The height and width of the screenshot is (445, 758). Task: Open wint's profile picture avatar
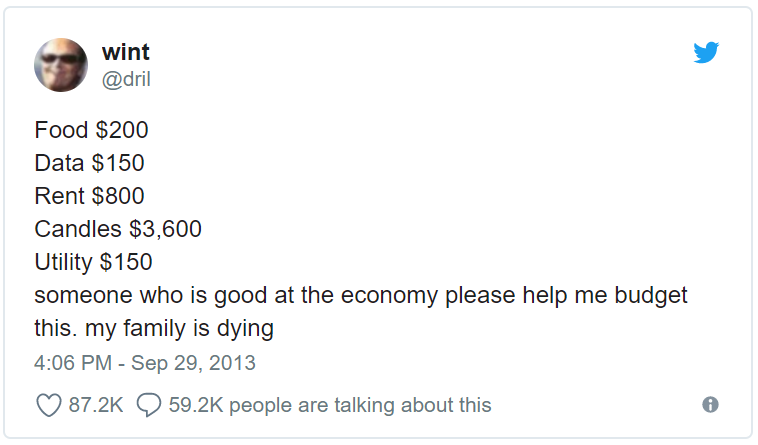(61, 65)
